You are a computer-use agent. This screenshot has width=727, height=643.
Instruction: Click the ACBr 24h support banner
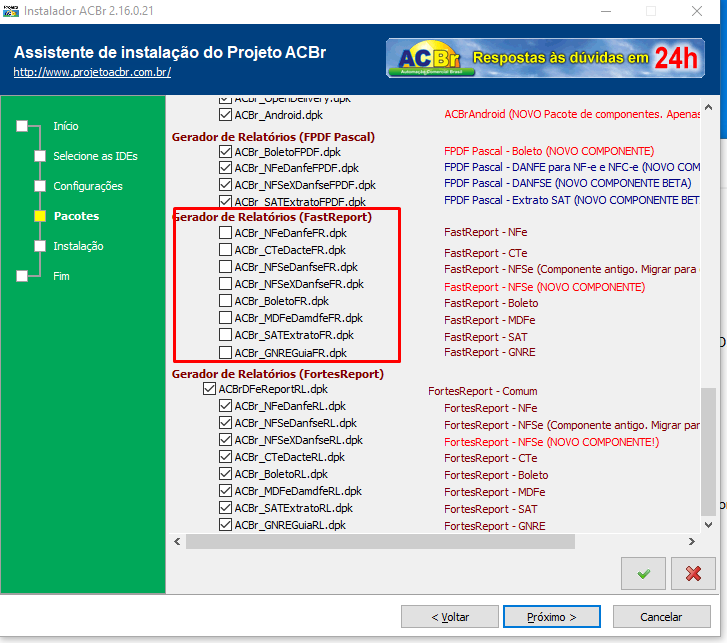(x=545, y=58)
